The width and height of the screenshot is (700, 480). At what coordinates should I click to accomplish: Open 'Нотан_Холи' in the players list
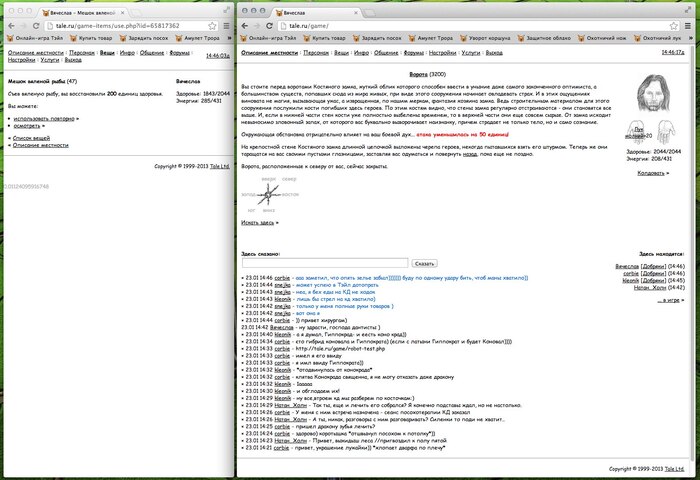click(650, 288)
